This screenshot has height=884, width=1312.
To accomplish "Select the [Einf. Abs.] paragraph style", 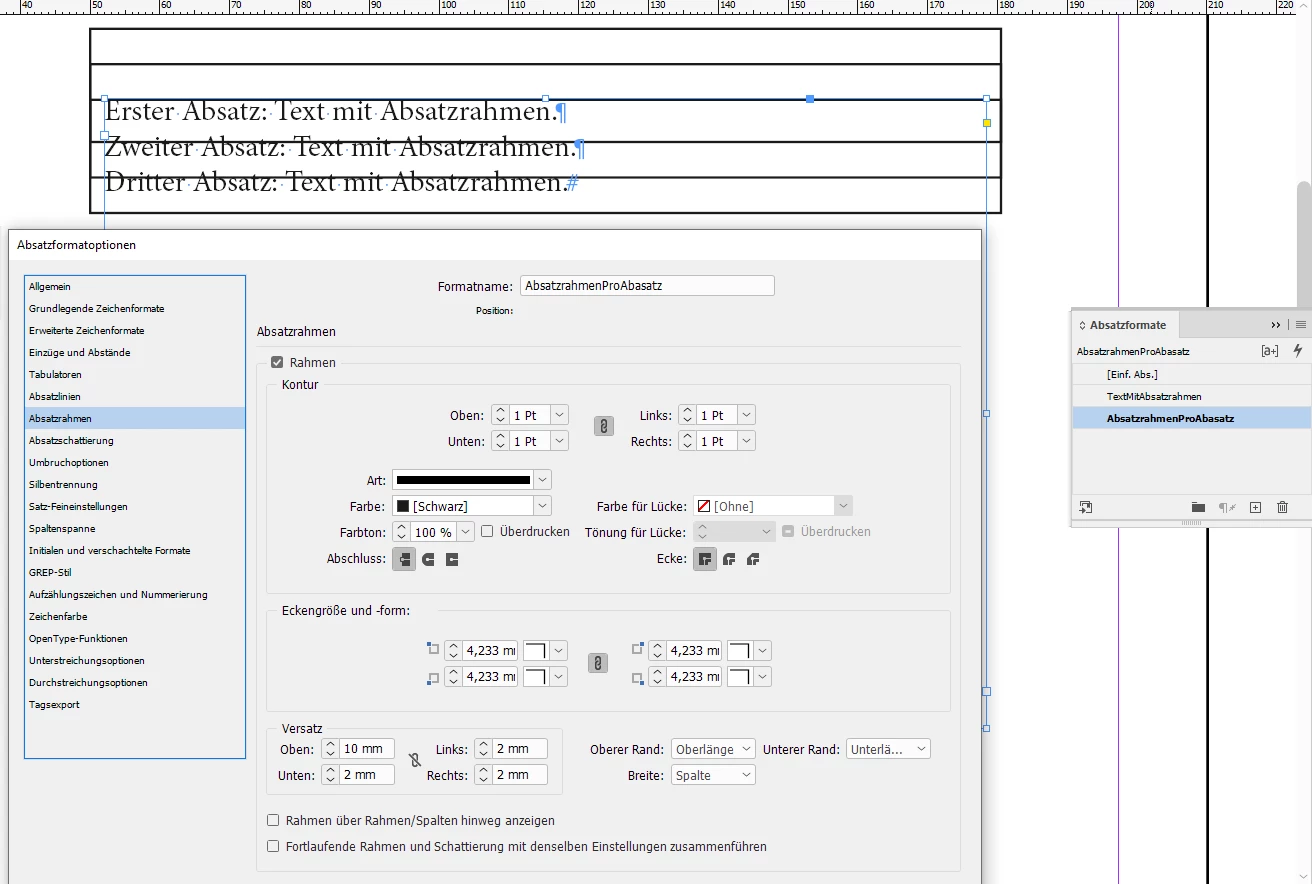I will click(x=1192, y=374).
